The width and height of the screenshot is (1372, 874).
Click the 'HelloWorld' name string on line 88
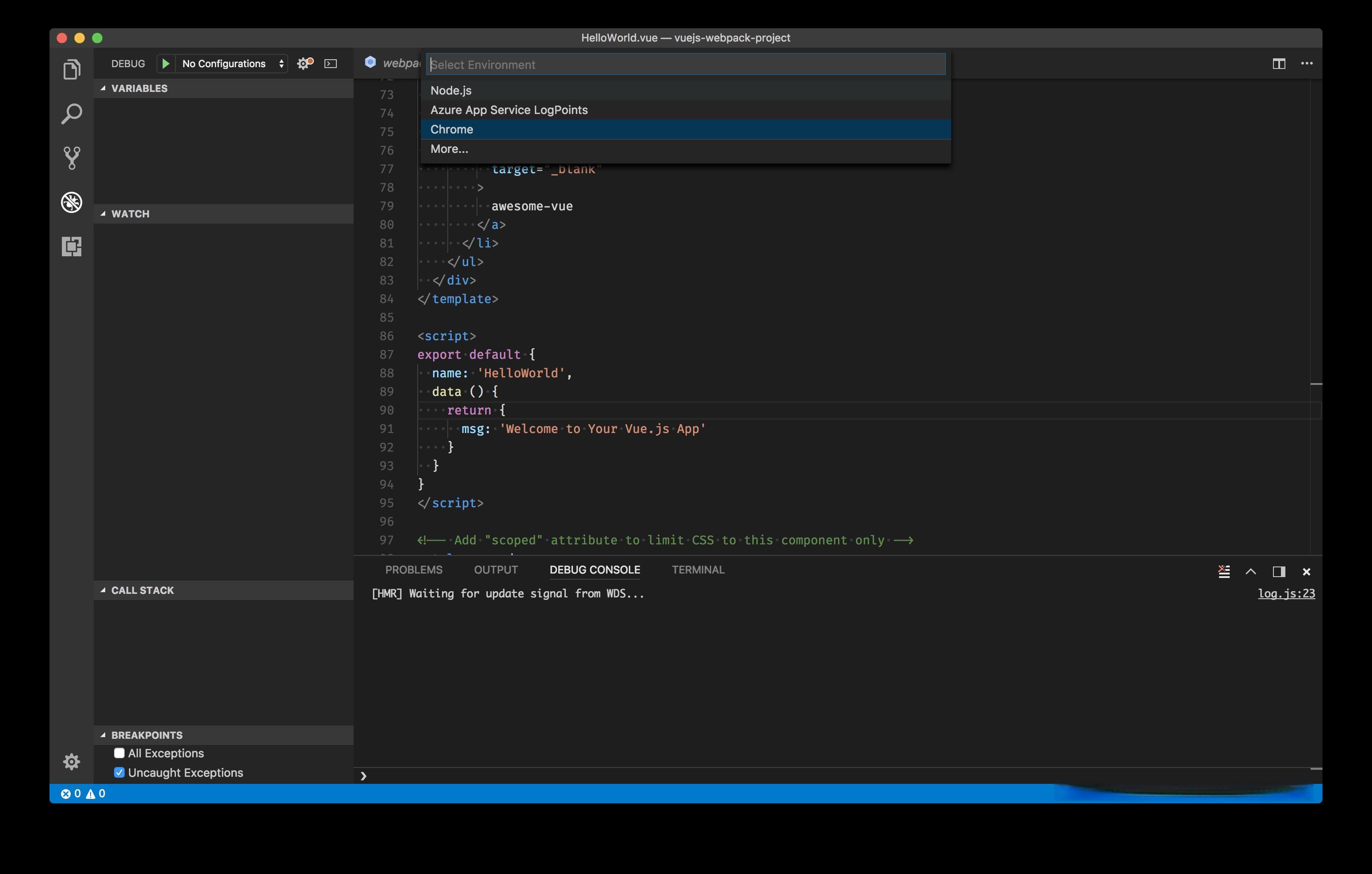coord(521,373)
